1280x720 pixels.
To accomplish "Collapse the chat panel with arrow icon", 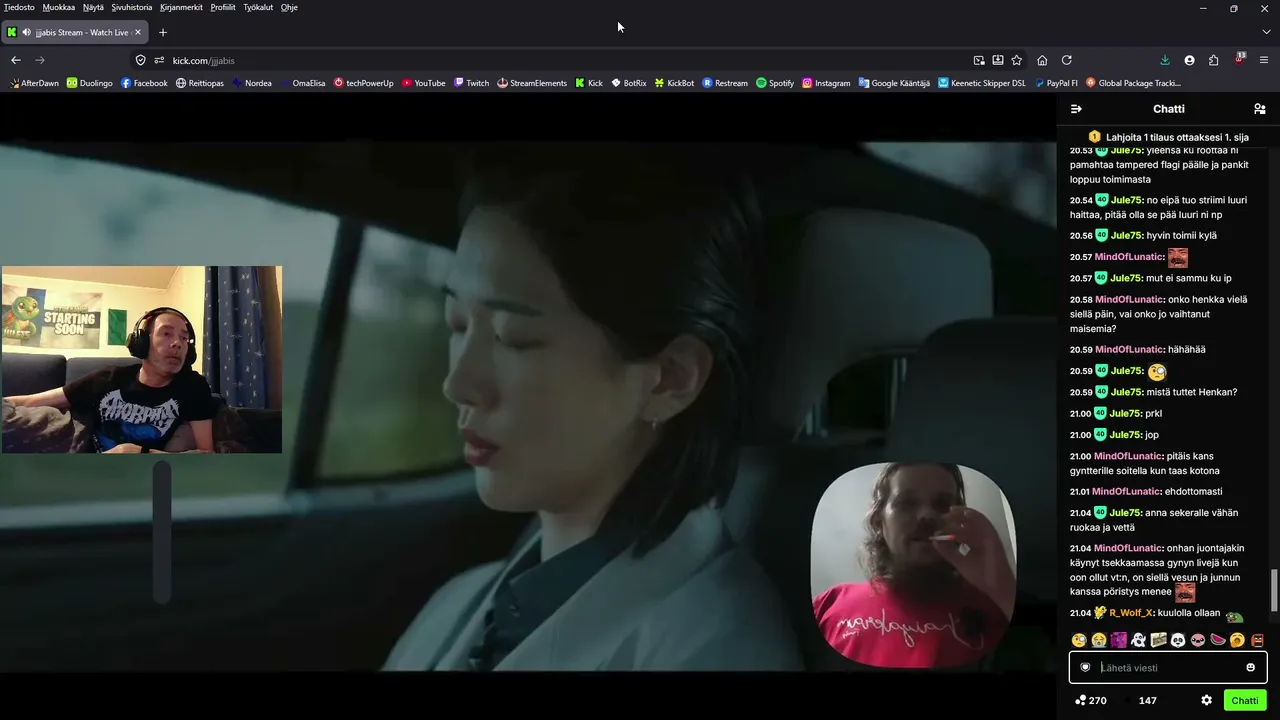I will (x=1076, y=109).
